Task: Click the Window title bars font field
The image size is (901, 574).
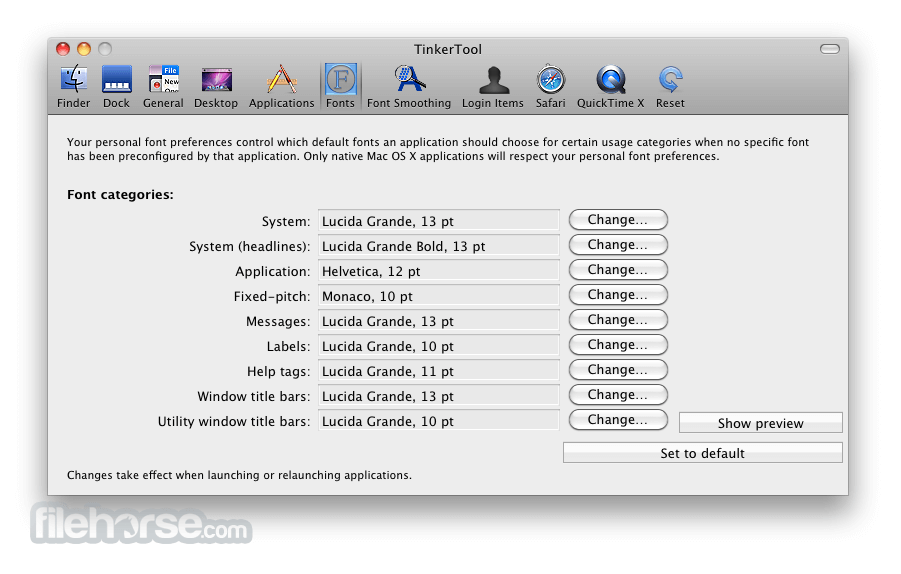Action: [438, 396]
